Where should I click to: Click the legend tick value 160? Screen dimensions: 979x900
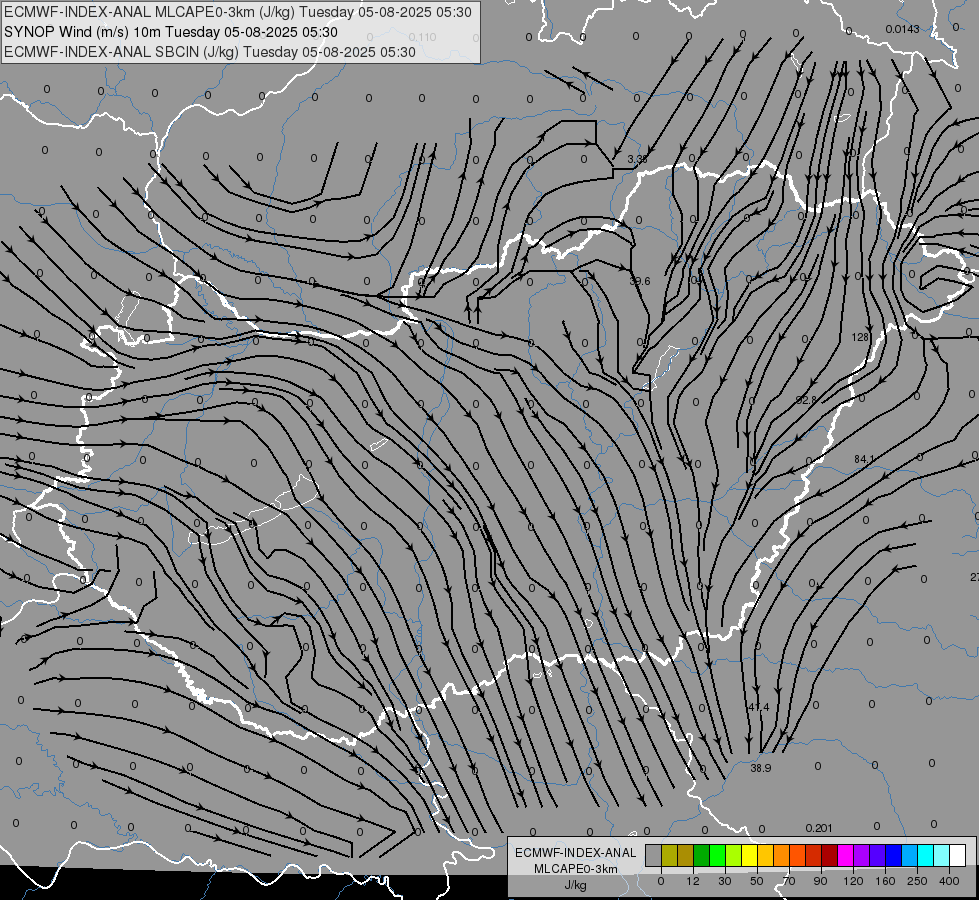(x=885, y=881)
